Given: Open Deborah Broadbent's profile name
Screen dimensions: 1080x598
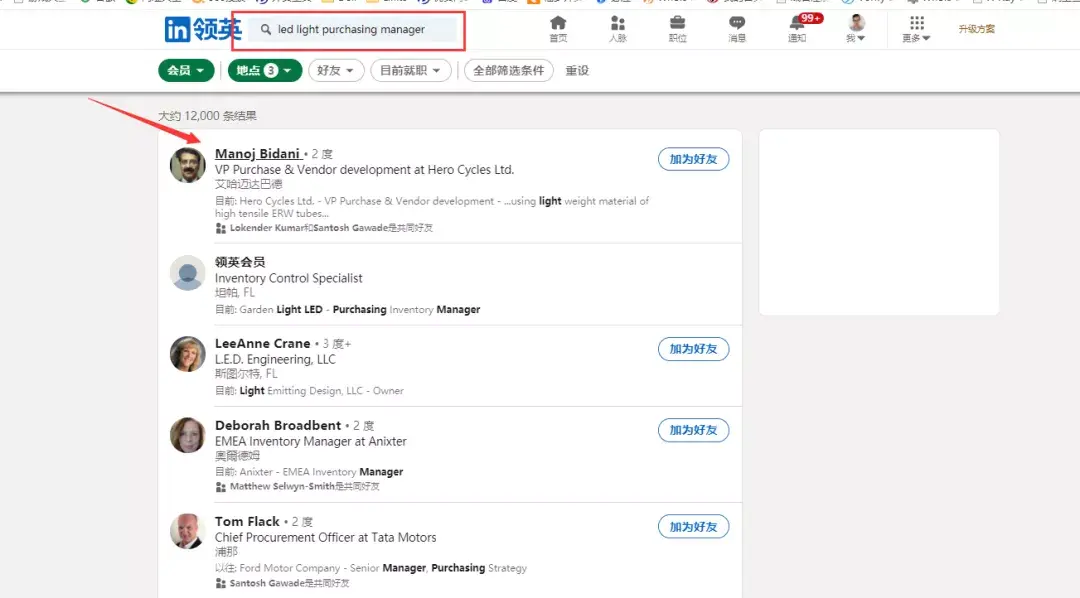Looking at the screenshot, I should point(278,425).
